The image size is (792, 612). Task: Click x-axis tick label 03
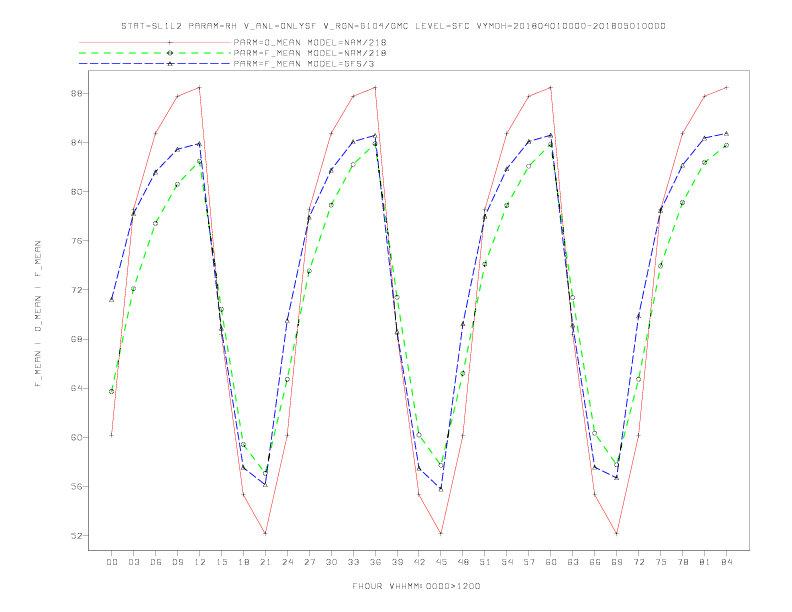click(133, 562)
